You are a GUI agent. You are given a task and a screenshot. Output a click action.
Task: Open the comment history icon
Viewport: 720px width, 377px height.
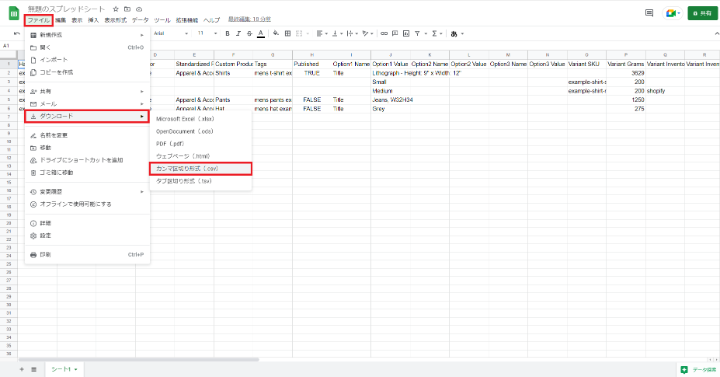tap(649, 13)
